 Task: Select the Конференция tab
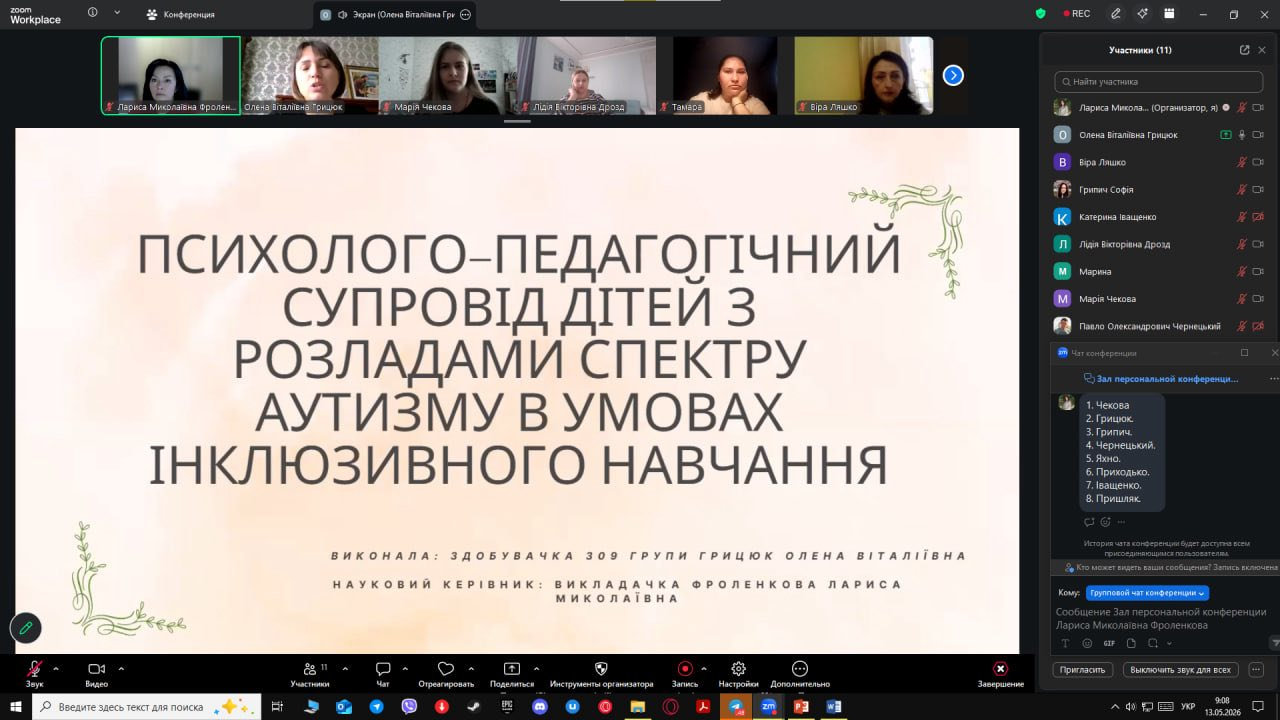(180, 15)
